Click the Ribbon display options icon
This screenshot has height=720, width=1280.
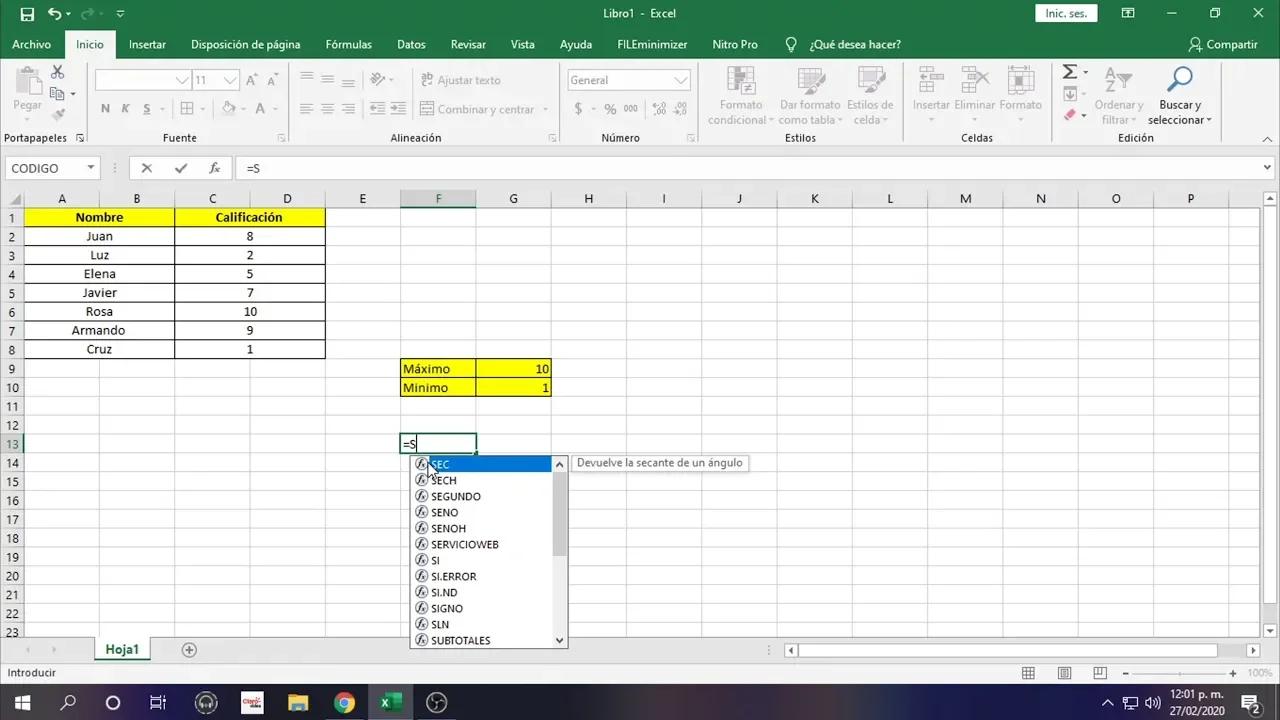1128,14
